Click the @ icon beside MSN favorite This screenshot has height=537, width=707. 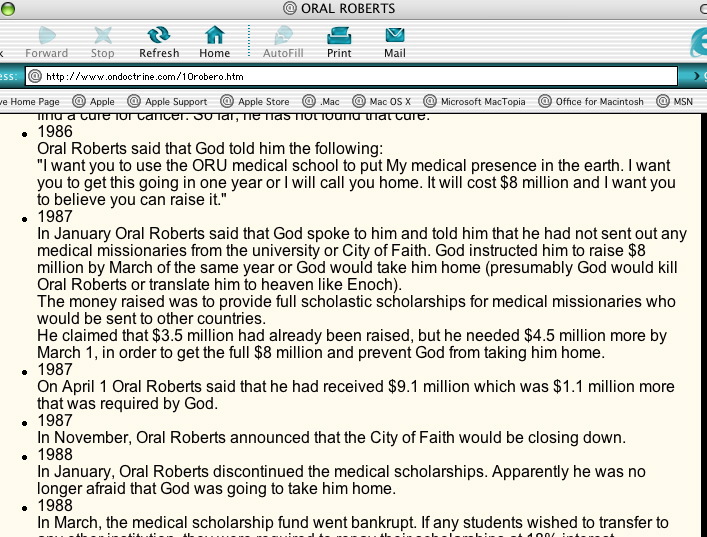pyautogui.click(x=662, y=101)
